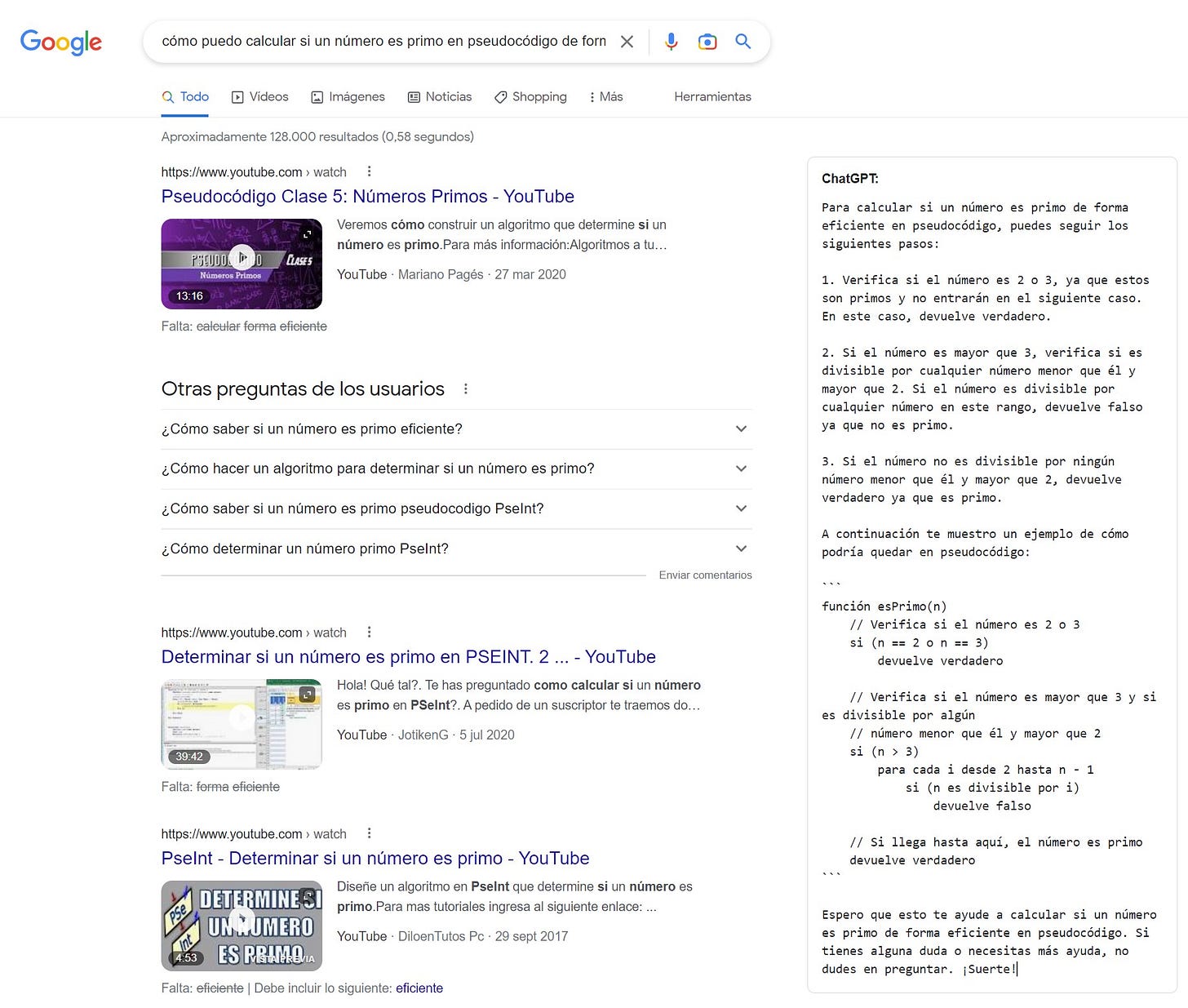Click 'eficiente' must-include link

click(419, 988)
